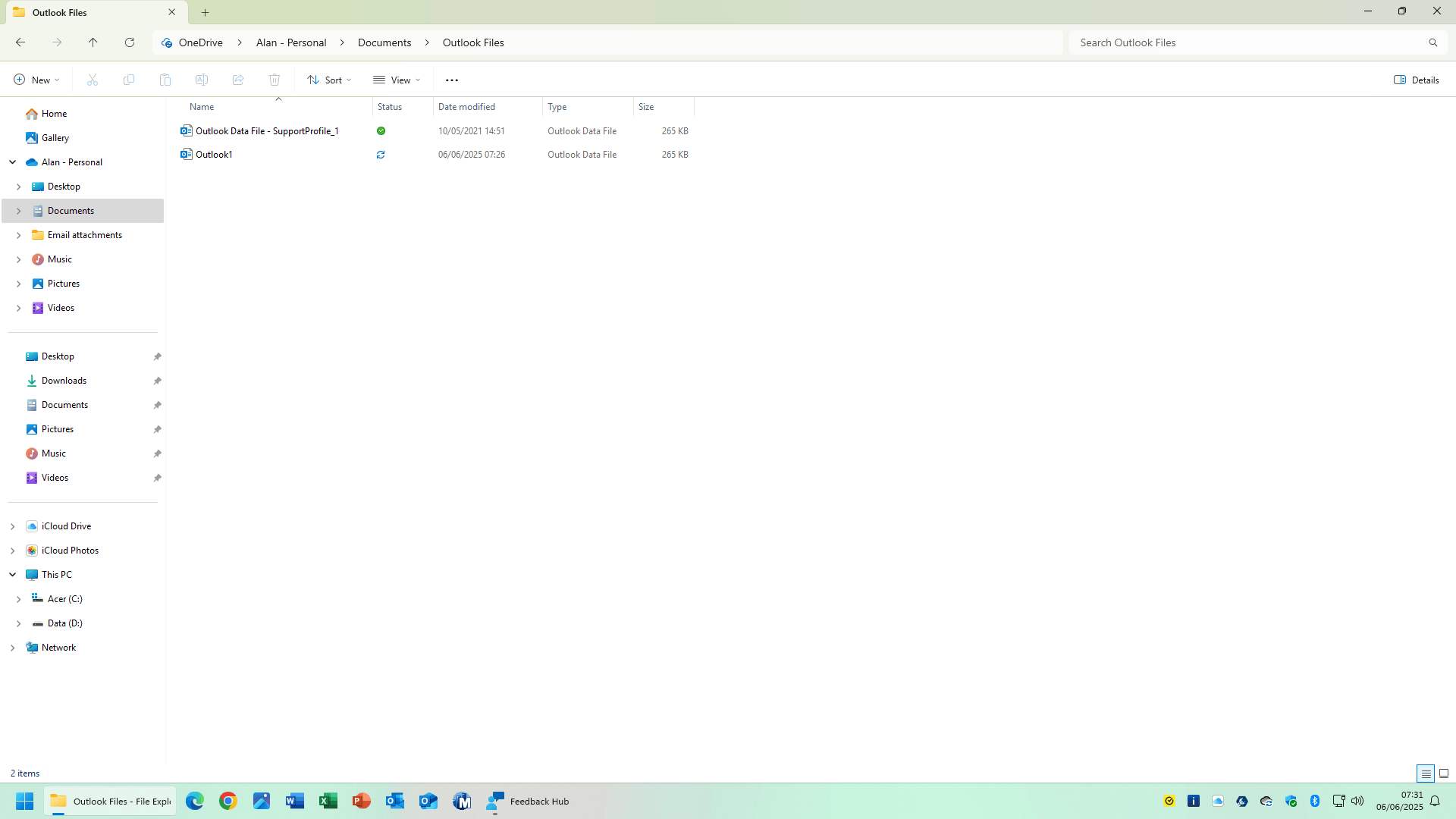This screenshot has width=1456, height=819.
Task: Click the Share icon in the toolbar
Action: pyautogui.click(x=237, y=80)
